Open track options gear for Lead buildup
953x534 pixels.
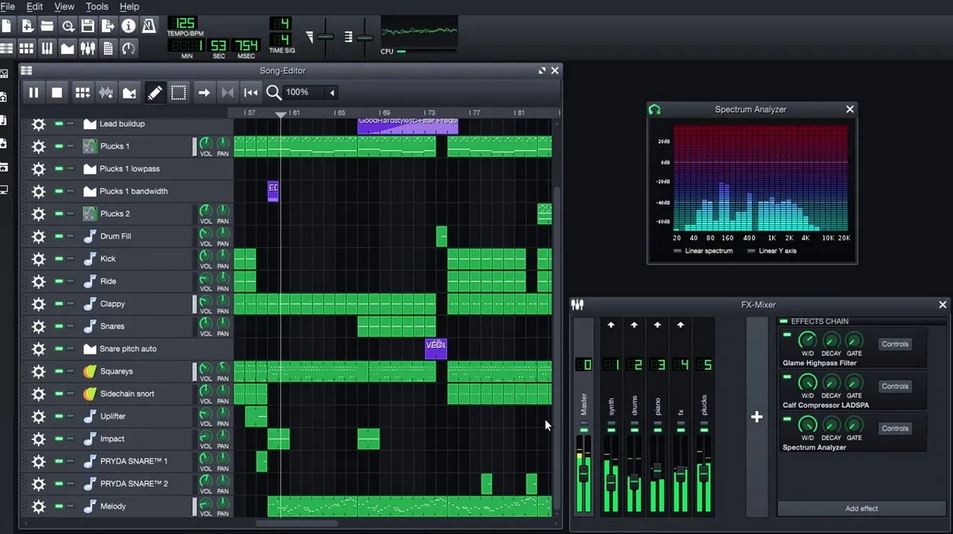click(38, 124)
